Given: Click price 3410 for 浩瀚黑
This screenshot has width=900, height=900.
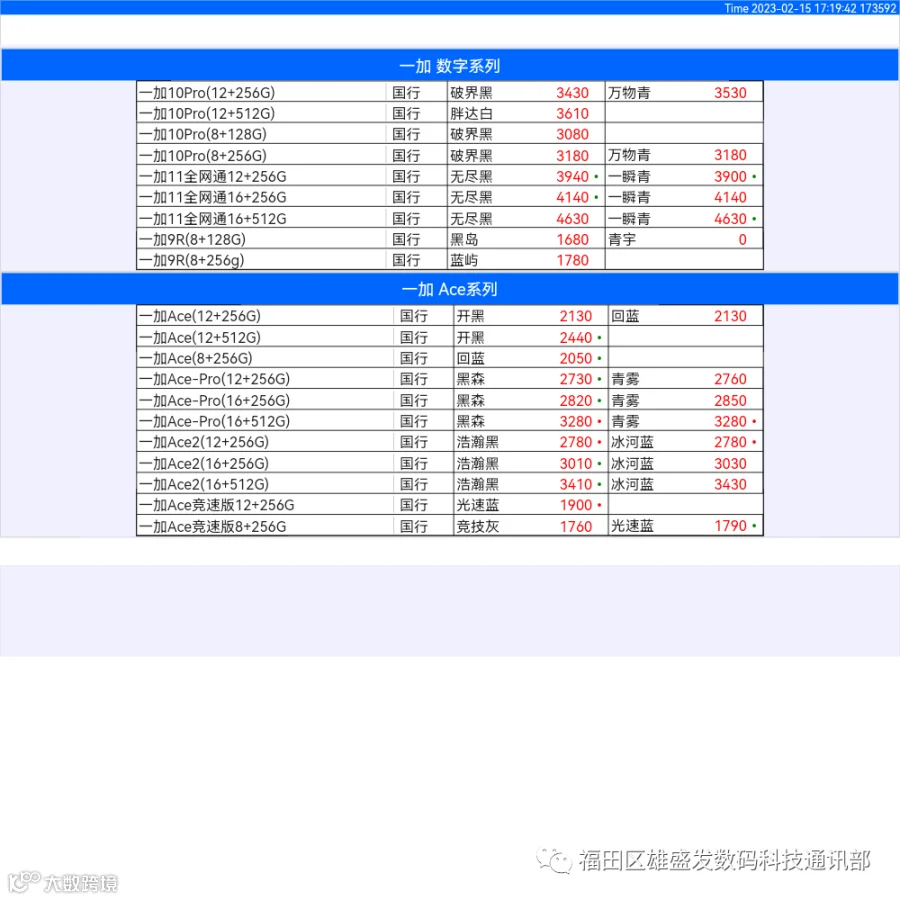Looking at the screenshot, I should coord(576,484).
